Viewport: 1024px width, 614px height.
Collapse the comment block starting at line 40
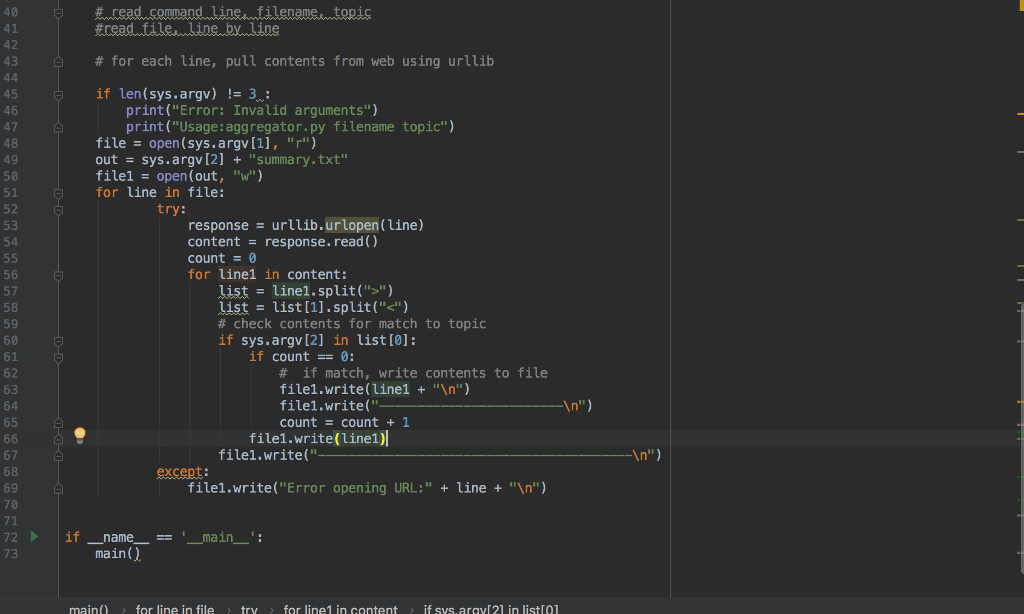pyautogui.click(x=58, y=13)
